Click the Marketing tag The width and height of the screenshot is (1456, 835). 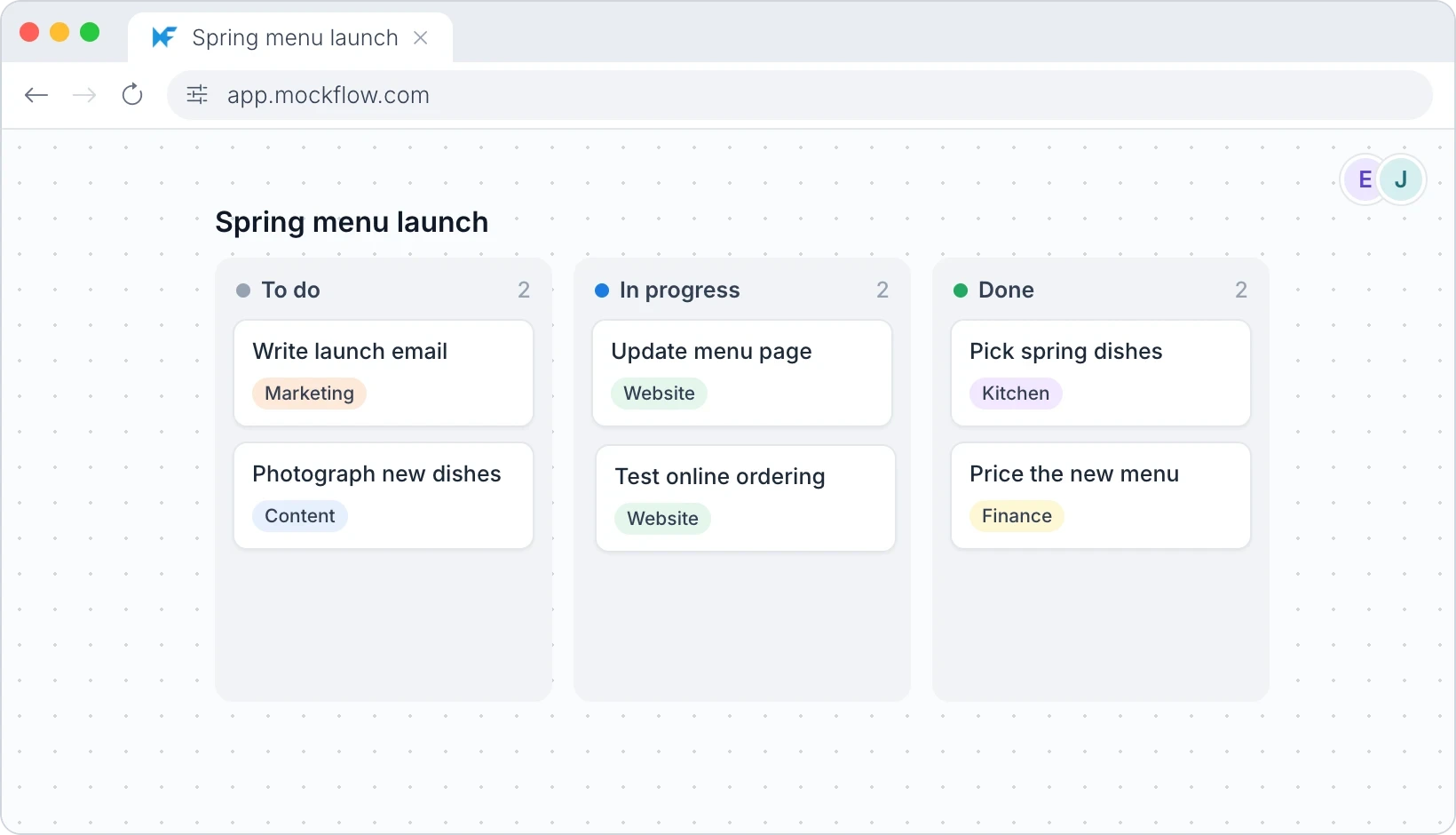tap(309, 394)
